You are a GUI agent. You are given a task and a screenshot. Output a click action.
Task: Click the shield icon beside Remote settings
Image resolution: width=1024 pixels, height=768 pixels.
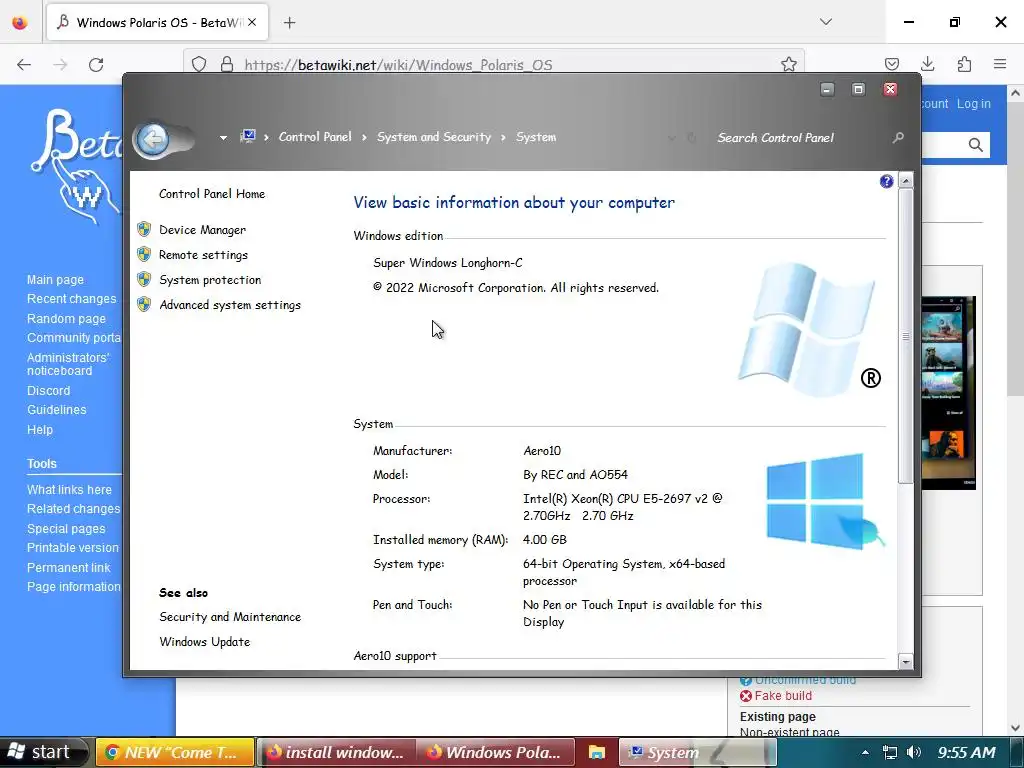(144, 254)
